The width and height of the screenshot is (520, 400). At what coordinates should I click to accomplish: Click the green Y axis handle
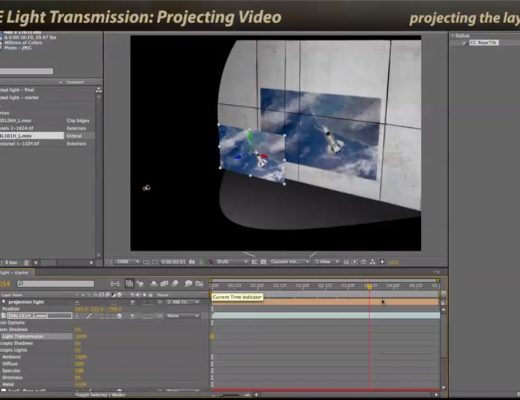click(250, 134)
